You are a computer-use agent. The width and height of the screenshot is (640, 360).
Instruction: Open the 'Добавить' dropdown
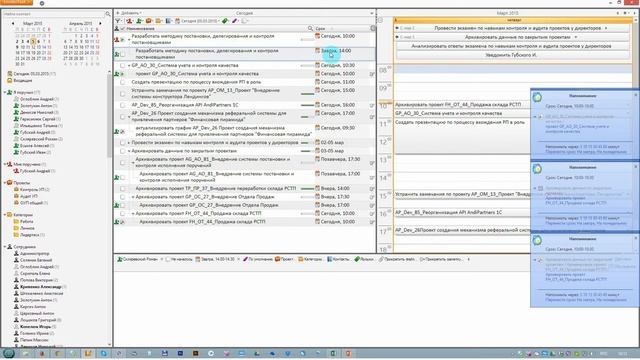129,13
